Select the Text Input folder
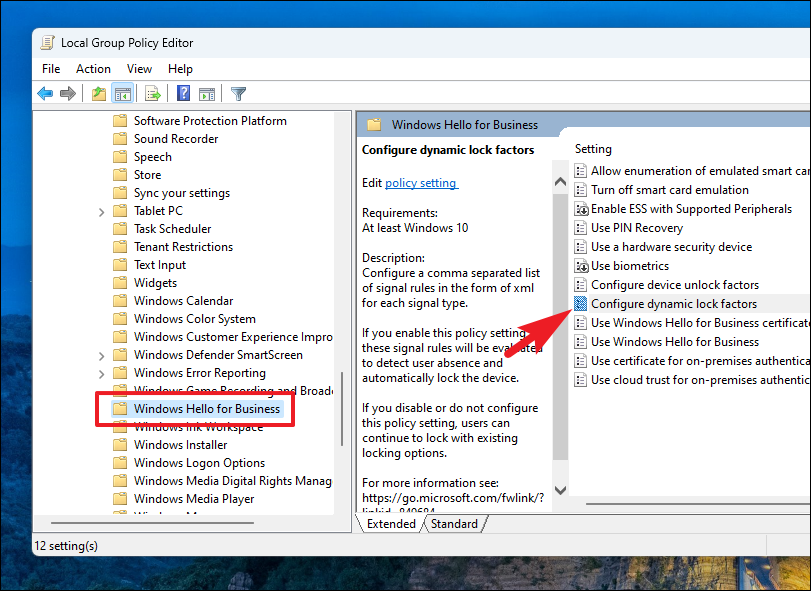 pos(159,265)
